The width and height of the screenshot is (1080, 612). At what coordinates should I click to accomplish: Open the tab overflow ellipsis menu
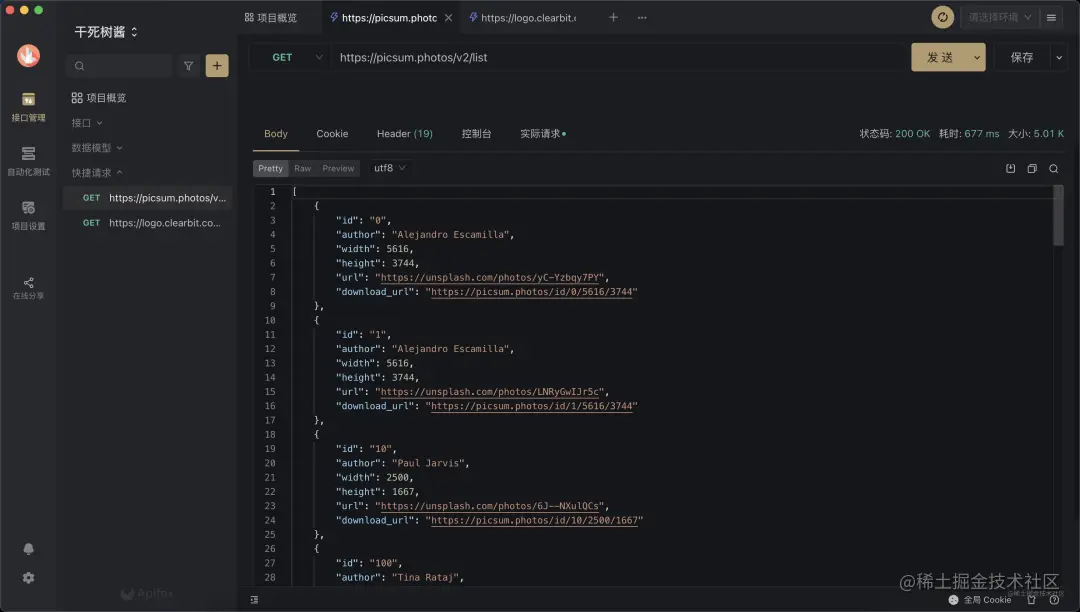point(642,17)
